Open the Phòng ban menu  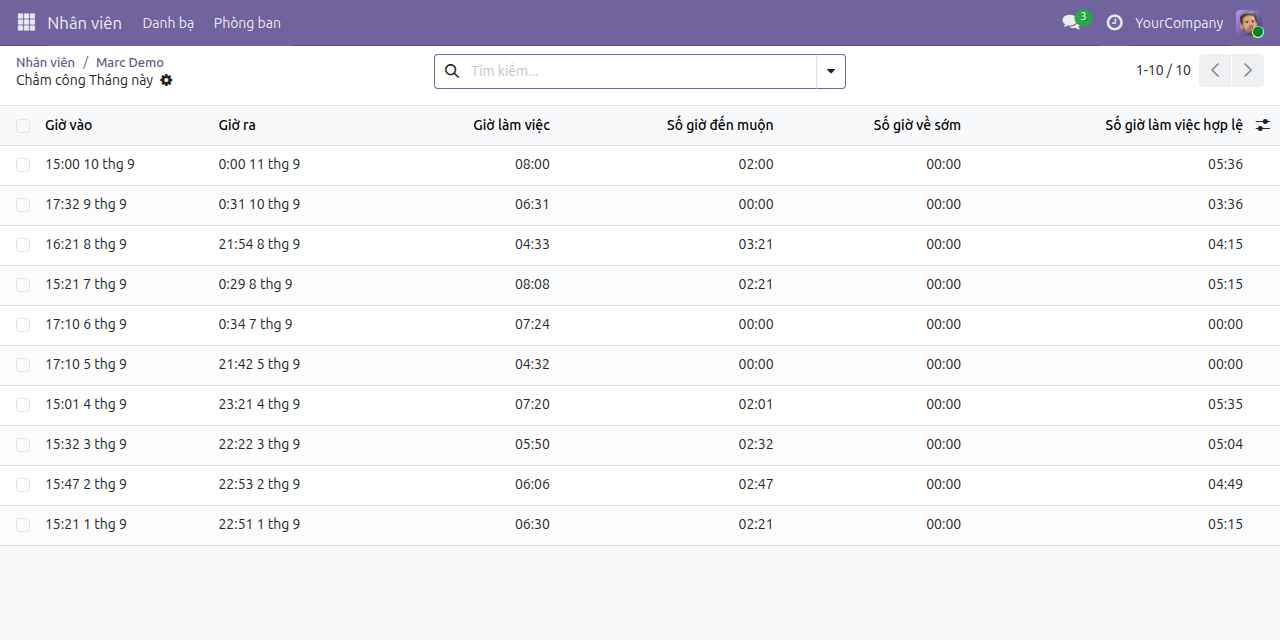247,22
